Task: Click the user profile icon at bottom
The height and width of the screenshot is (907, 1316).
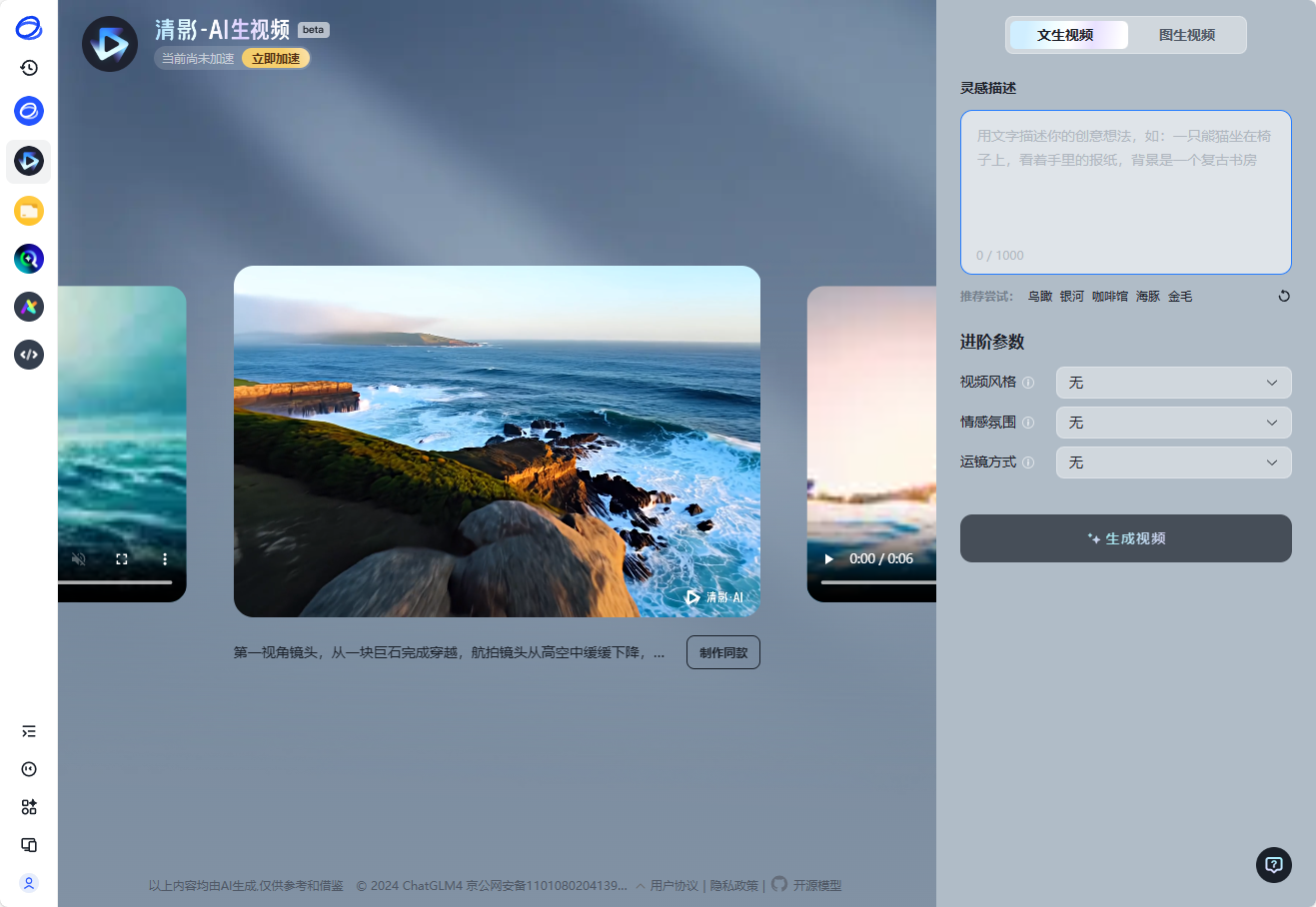Action: point(29,883)
